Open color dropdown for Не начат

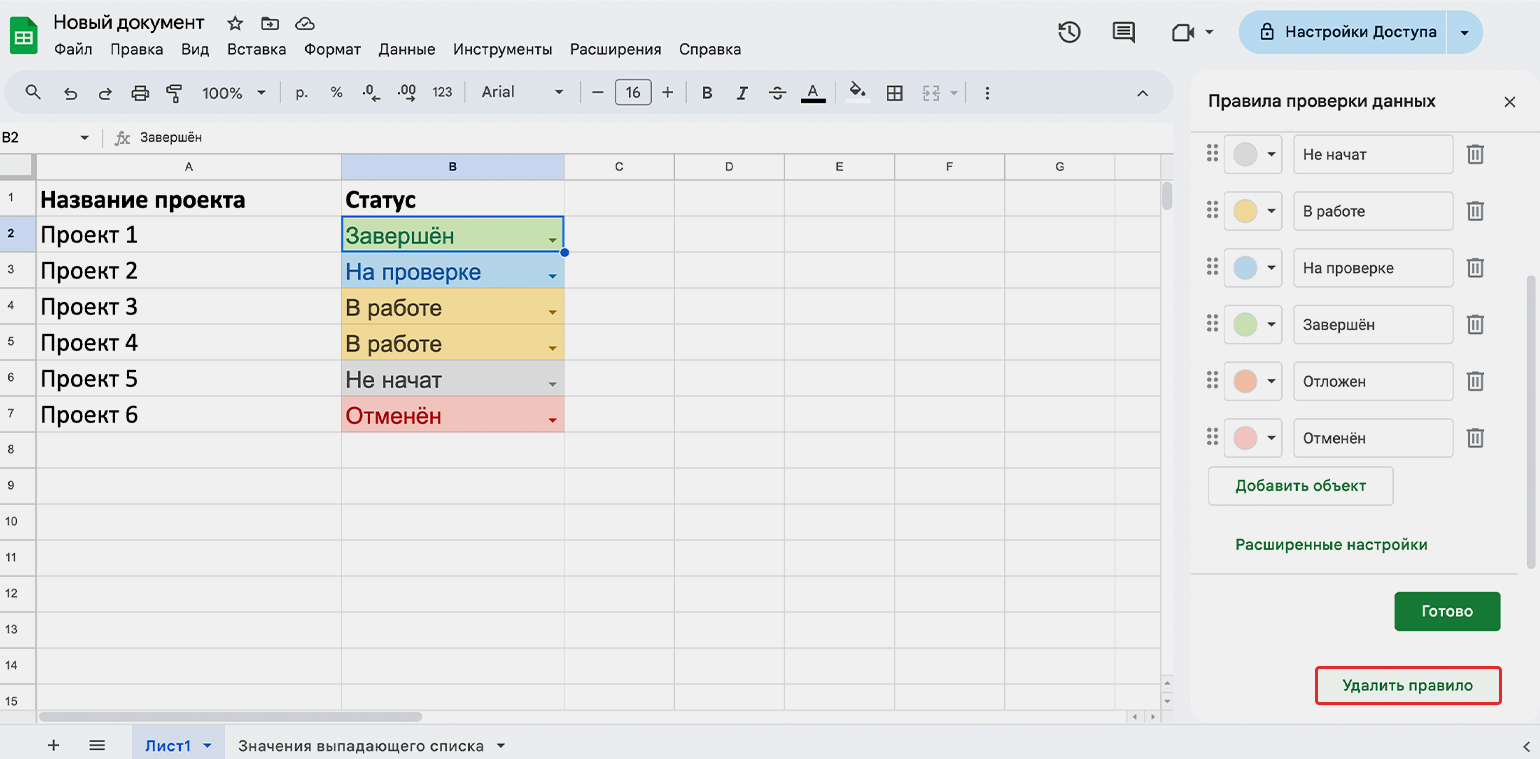pyautogui.click(x=1253, y=155)
